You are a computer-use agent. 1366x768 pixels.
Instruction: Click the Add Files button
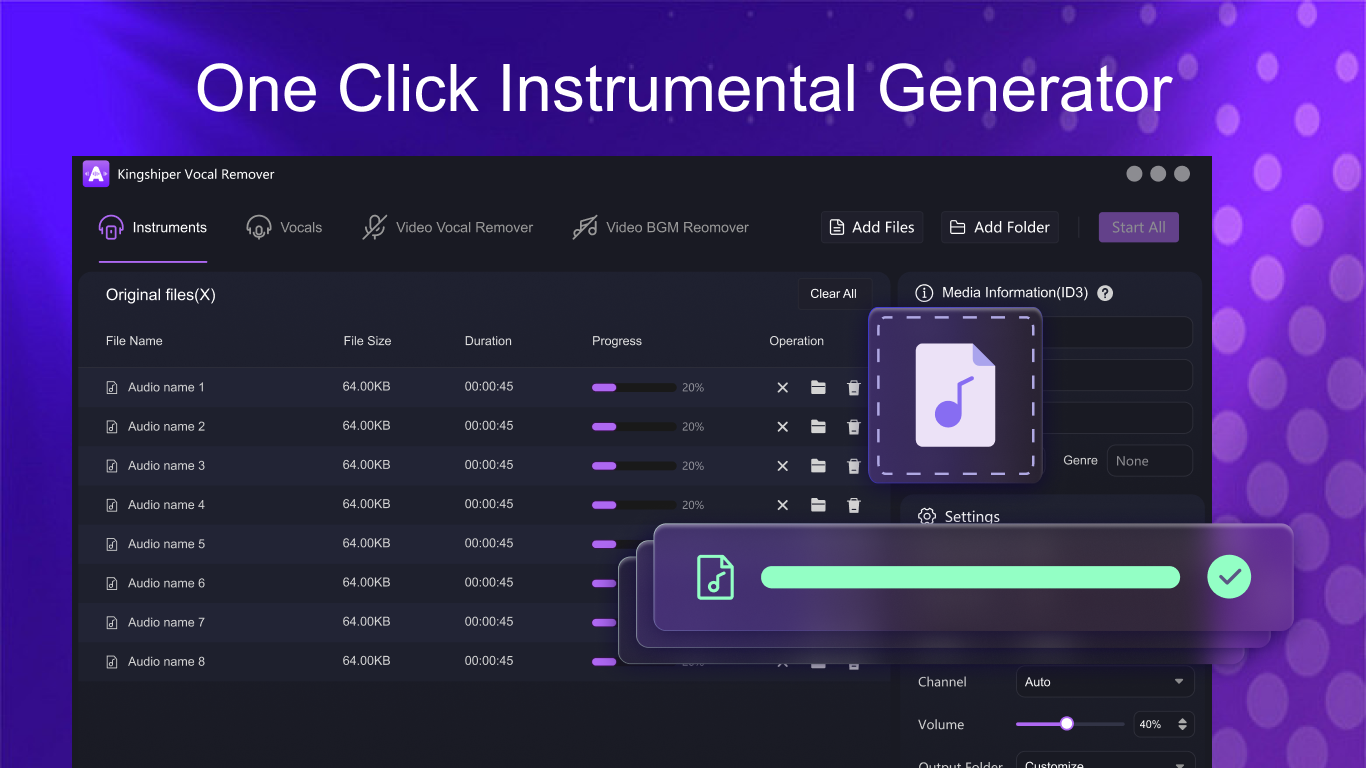871,227
